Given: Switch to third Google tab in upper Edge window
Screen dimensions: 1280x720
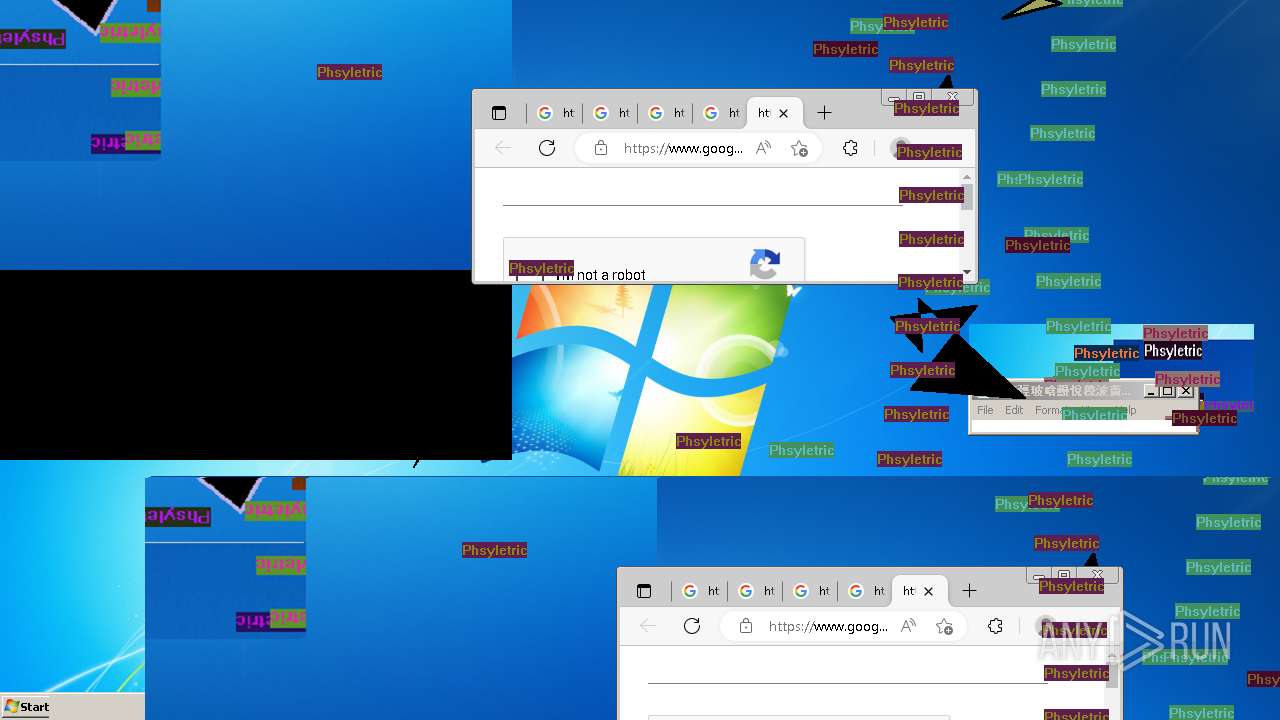Looking at the screenshot, I should tap(666, 113).
